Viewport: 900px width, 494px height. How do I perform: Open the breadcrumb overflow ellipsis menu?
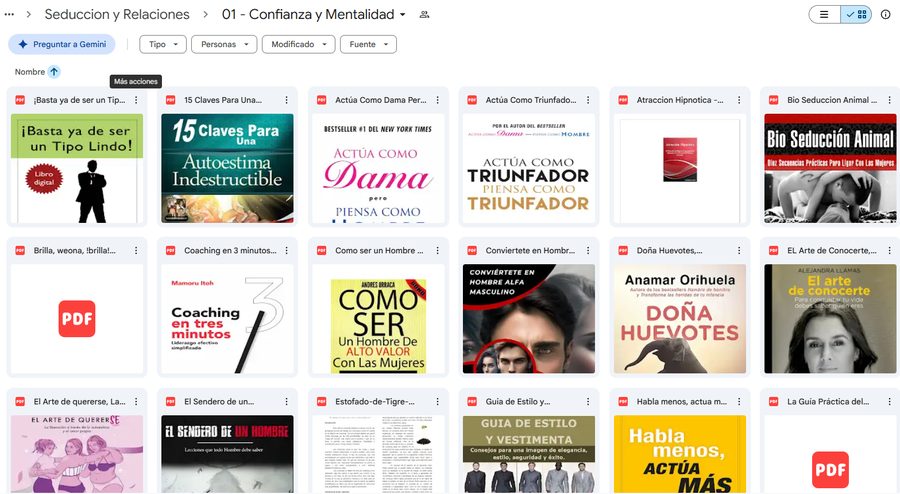(9, 14)
